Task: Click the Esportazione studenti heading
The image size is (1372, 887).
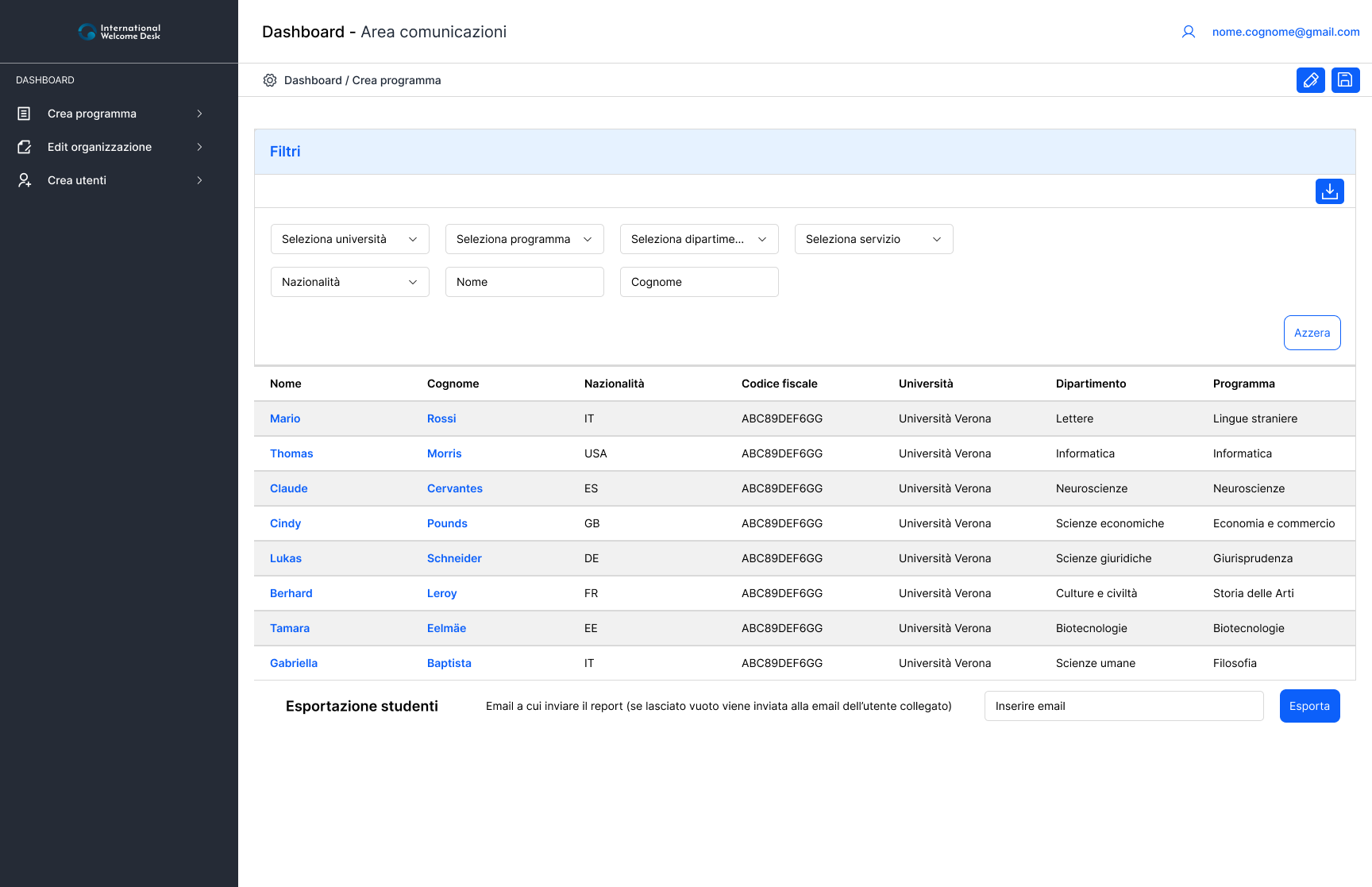Action: click(362, 706)
